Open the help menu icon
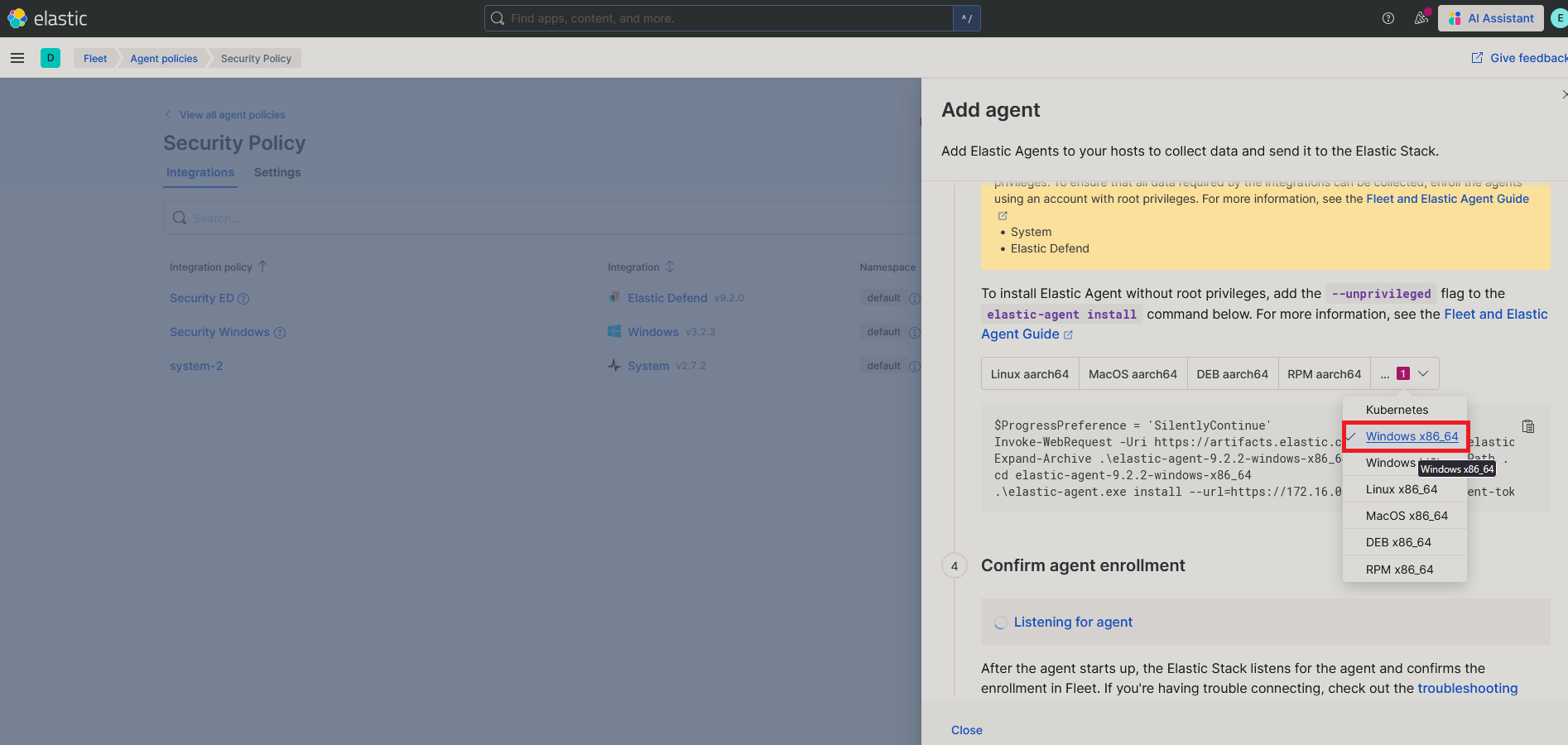This screenshot has height=745, width=1568. click(1388, 18)
